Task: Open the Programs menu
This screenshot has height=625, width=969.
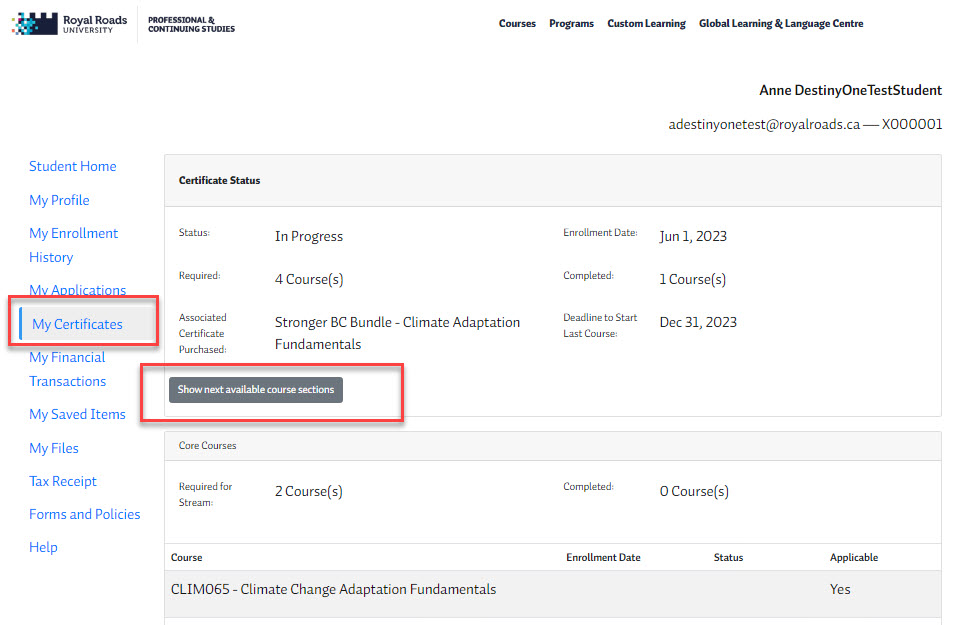Action: tap(571, 23)
